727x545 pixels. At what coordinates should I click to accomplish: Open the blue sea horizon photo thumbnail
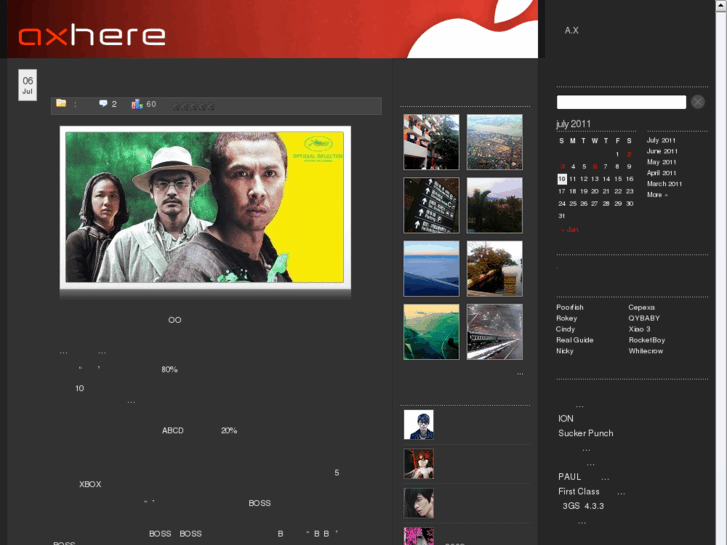(x=431, y=269)
